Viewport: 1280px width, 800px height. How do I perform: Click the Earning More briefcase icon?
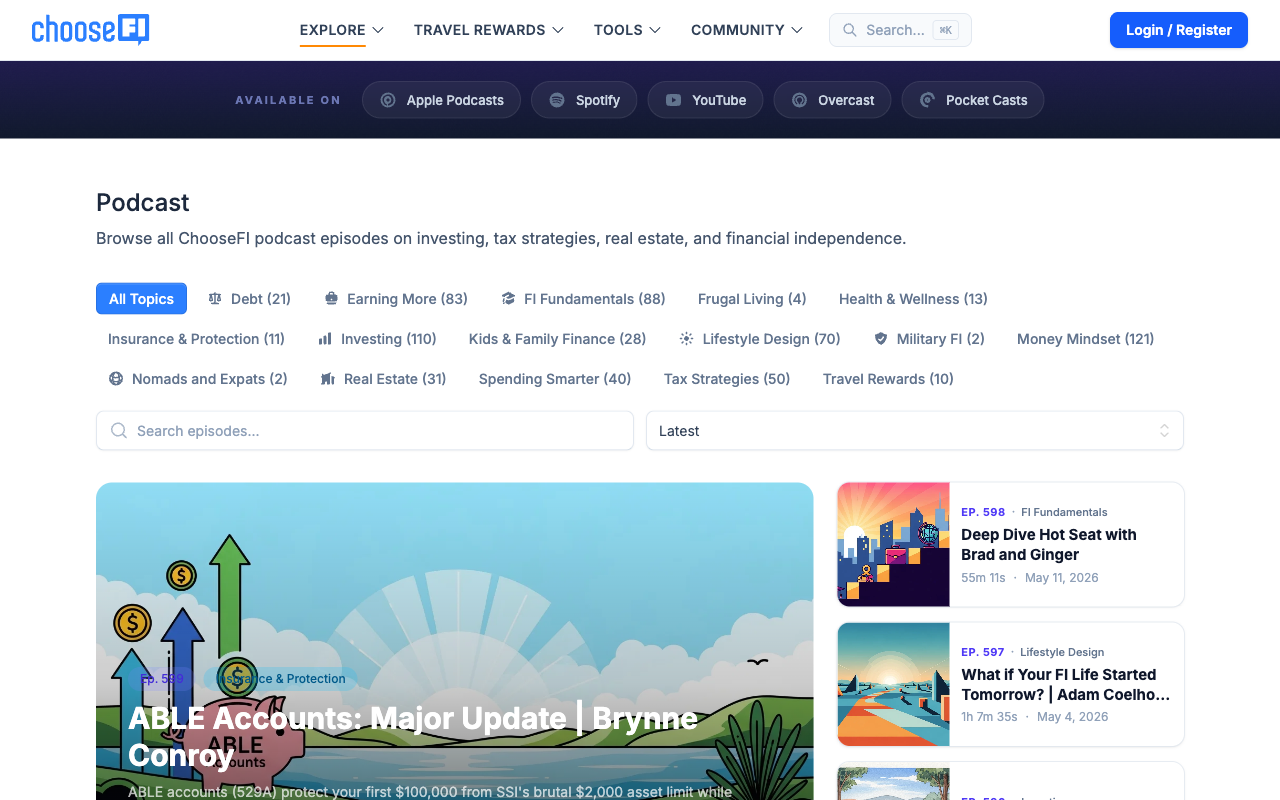(x=331, y=299)
